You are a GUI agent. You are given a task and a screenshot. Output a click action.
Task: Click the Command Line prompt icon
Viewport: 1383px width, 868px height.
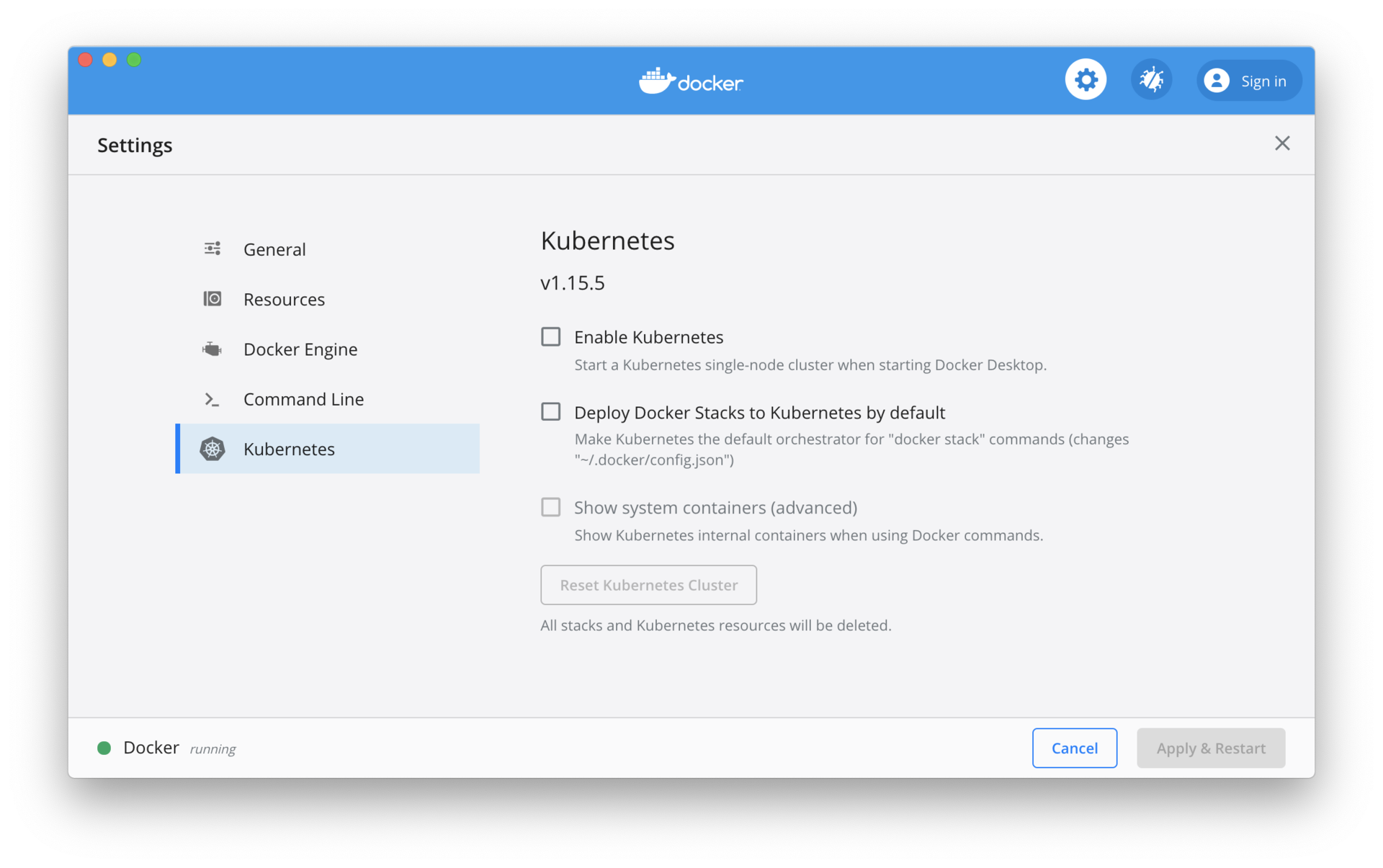(212, 399)
